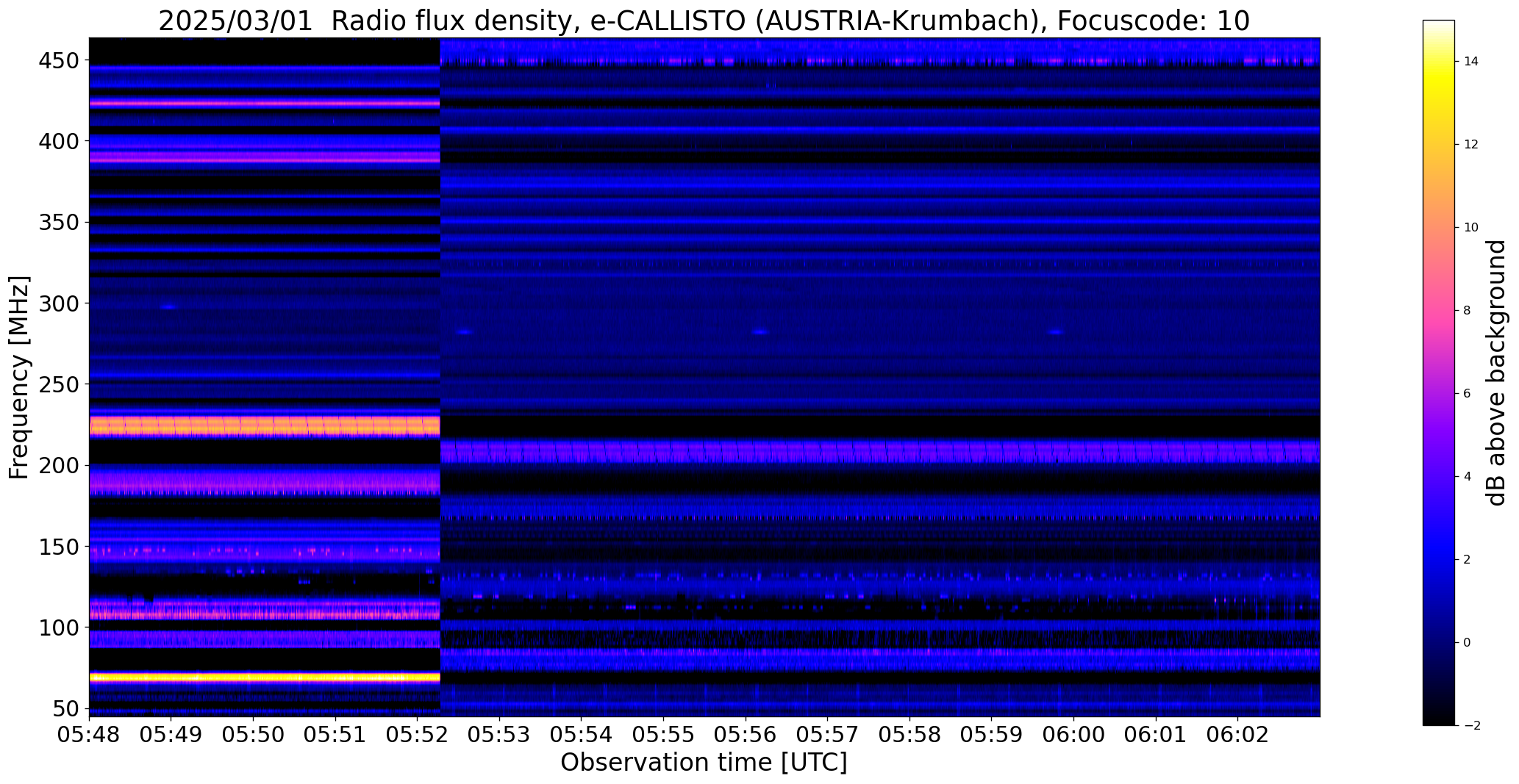Click the 05:58 time tick label
The image size is (1519, 784).
coord(909,736)
